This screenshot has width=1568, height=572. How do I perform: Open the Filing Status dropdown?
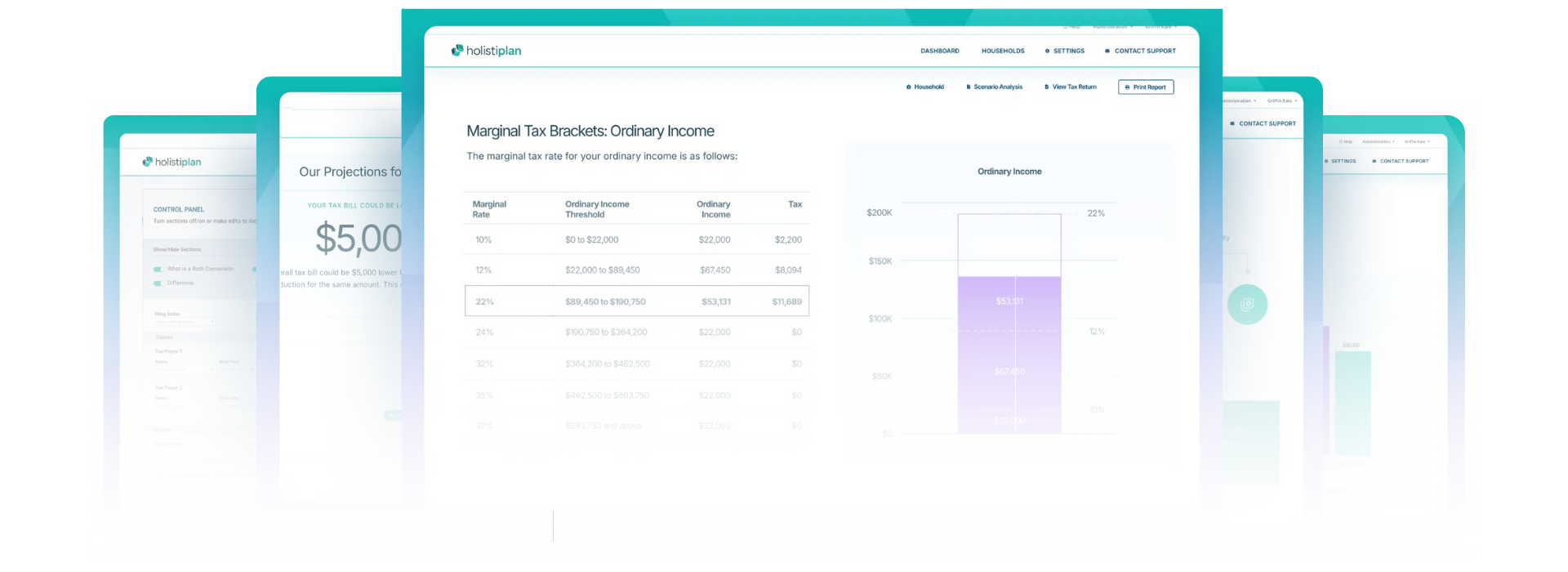tap(185, 322)
